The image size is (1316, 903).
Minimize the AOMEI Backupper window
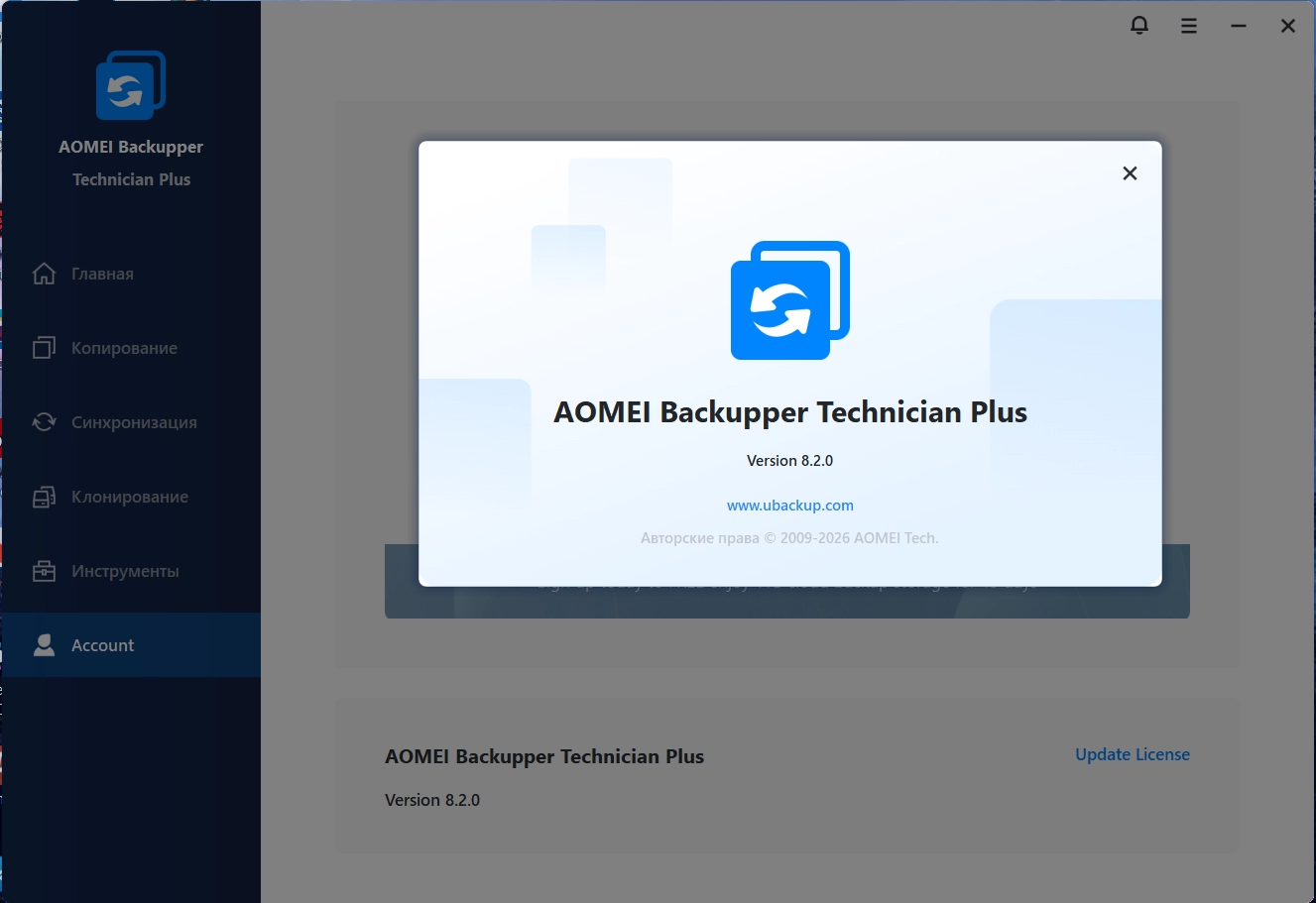1239,27
